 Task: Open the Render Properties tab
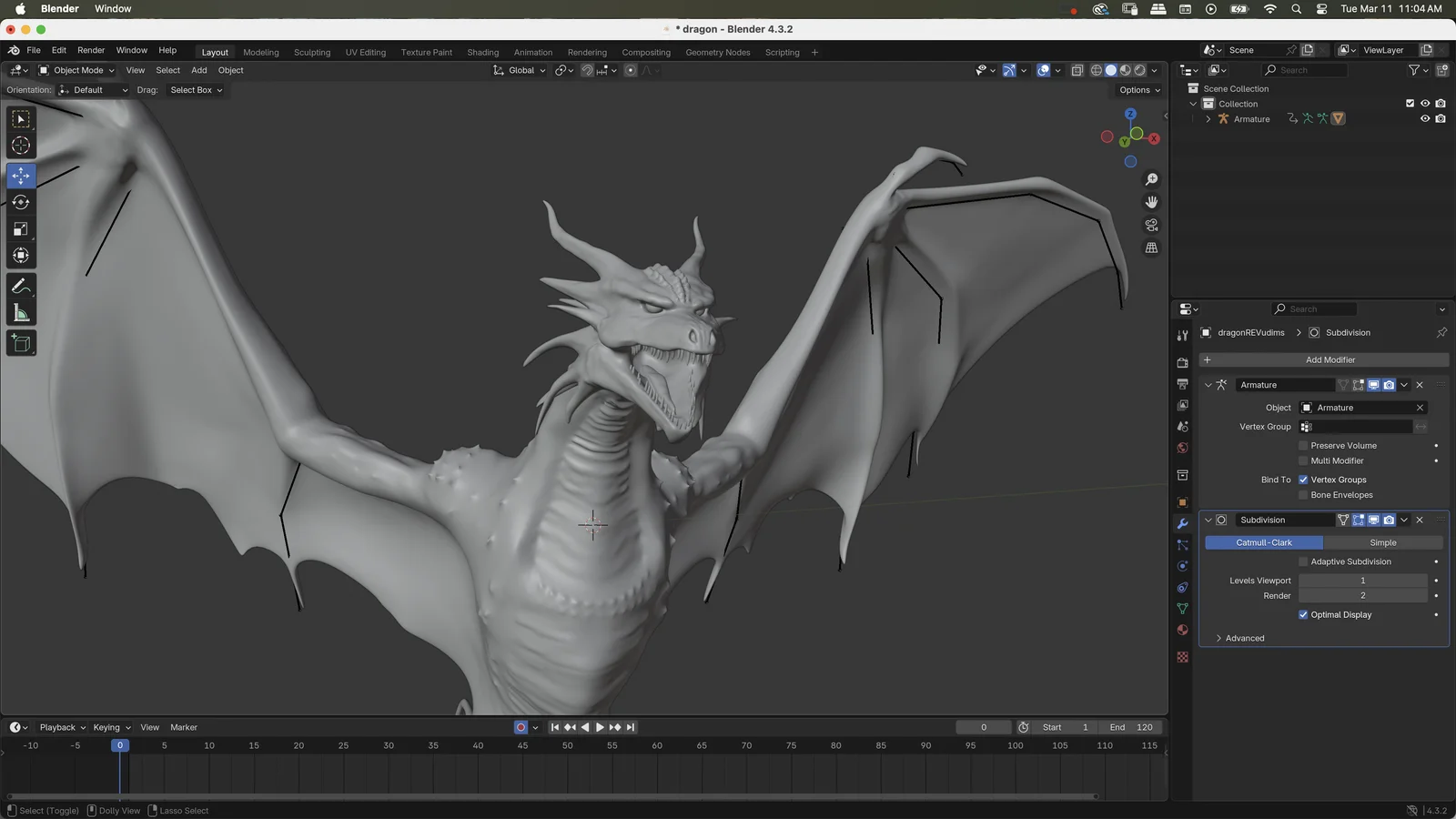coord(1182,361)
